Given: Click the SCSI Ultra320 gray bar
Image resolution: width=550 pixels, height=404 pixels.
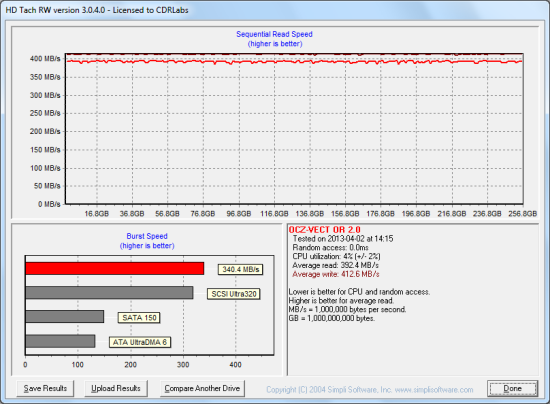Looking at the screenshot, I should (x=109, y=293).
